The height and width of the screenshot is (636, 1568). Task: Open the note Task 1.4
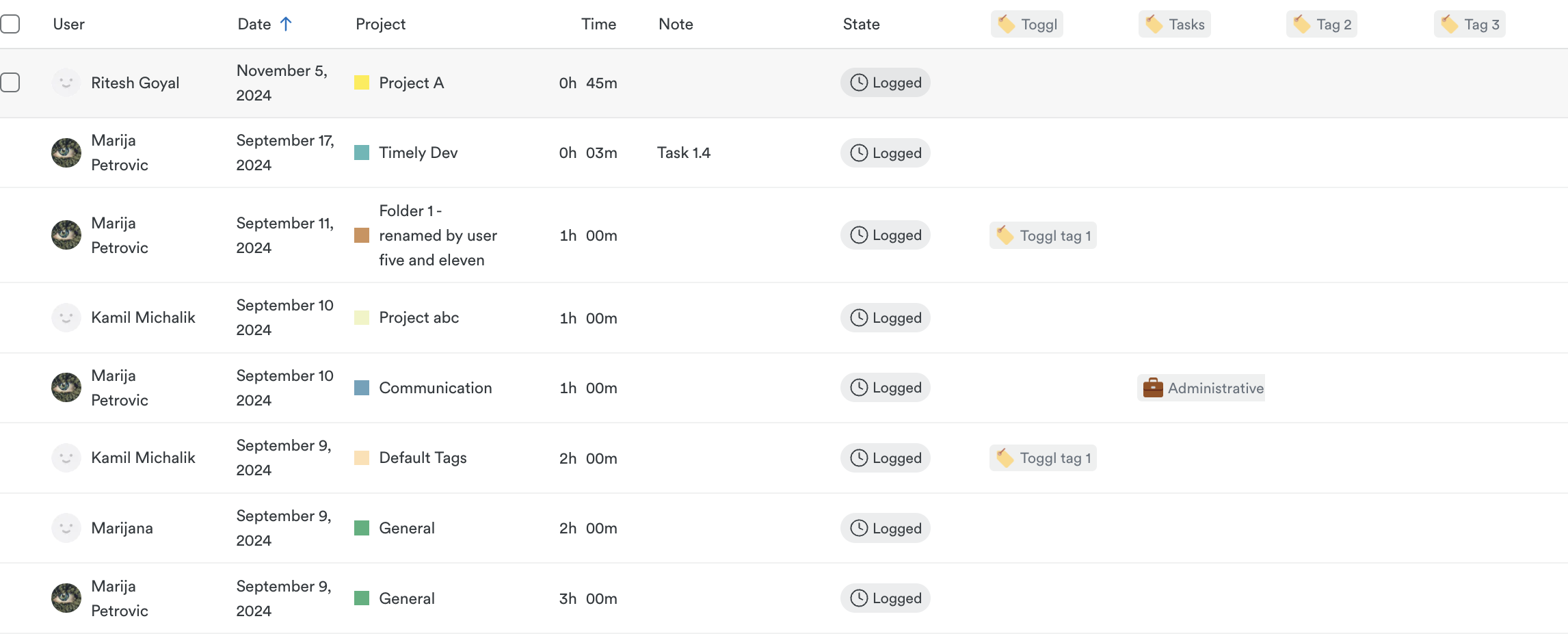tap(683, 152)
